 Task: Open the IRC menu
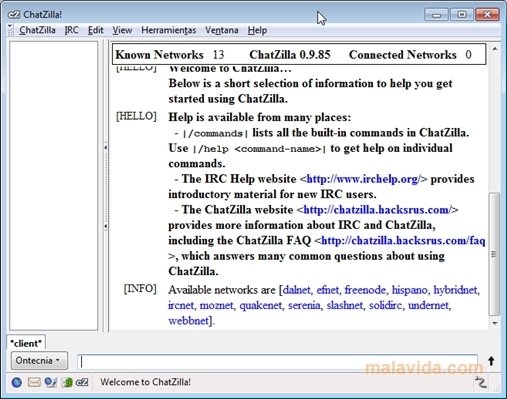coord(72,30)
